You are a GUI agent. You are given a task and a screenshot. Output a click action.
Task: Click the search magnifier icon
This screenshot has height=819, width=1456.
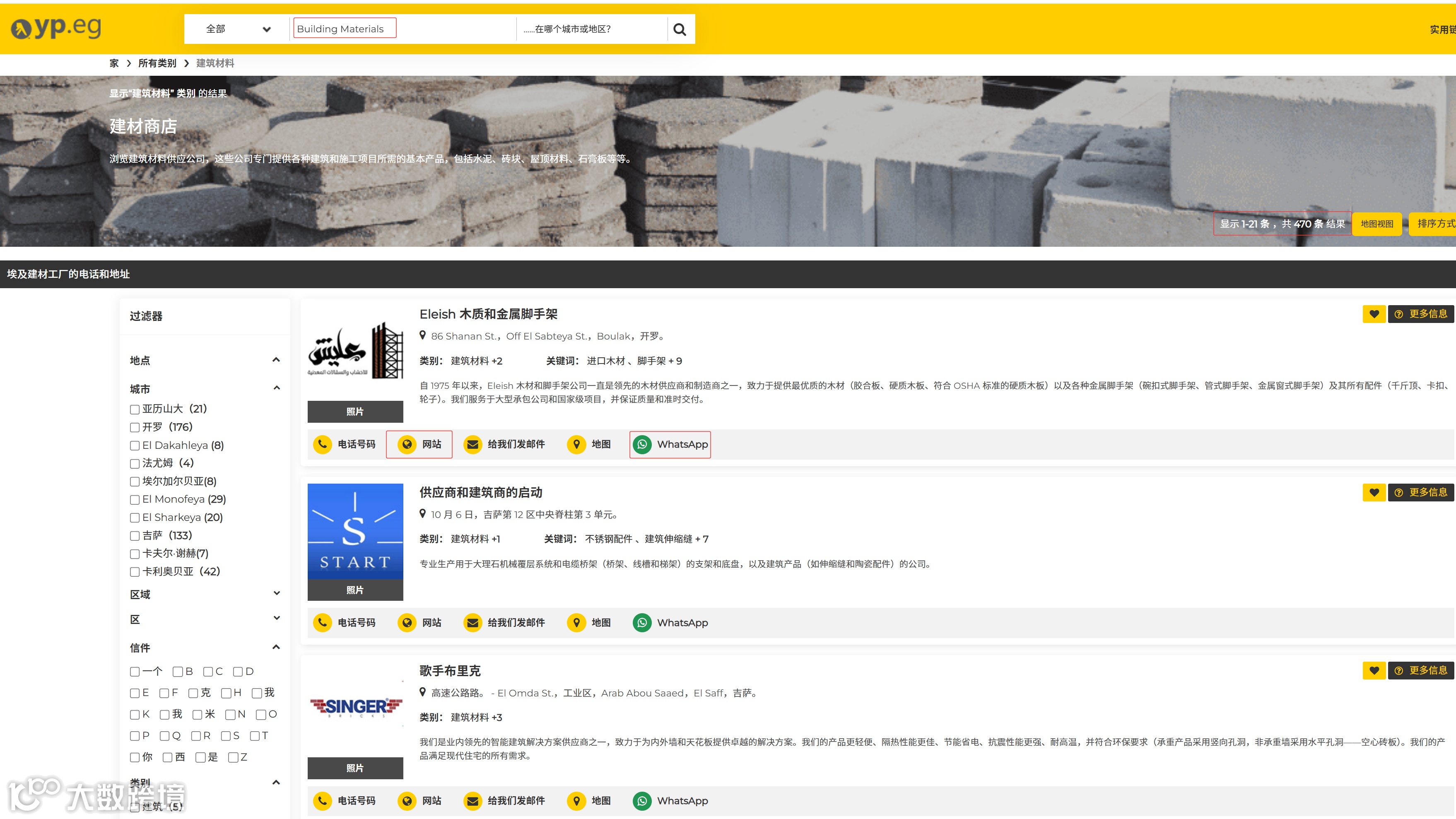[x=680, y=29]
